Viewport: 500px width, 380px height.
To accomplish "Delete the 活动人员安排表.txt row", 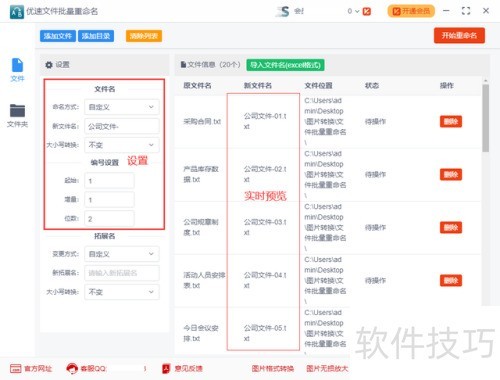I will [451, 280].
